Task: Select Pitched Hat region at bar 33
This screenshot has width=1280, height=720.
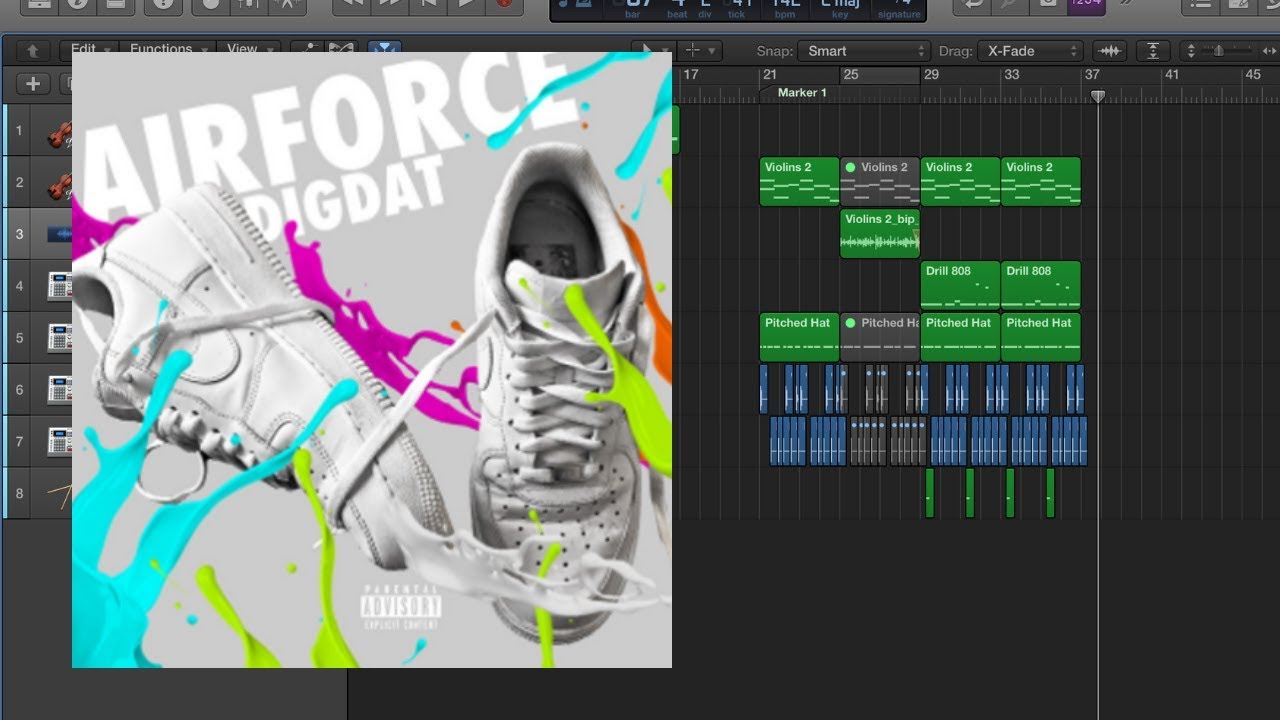Action: tap(1041, 337)
